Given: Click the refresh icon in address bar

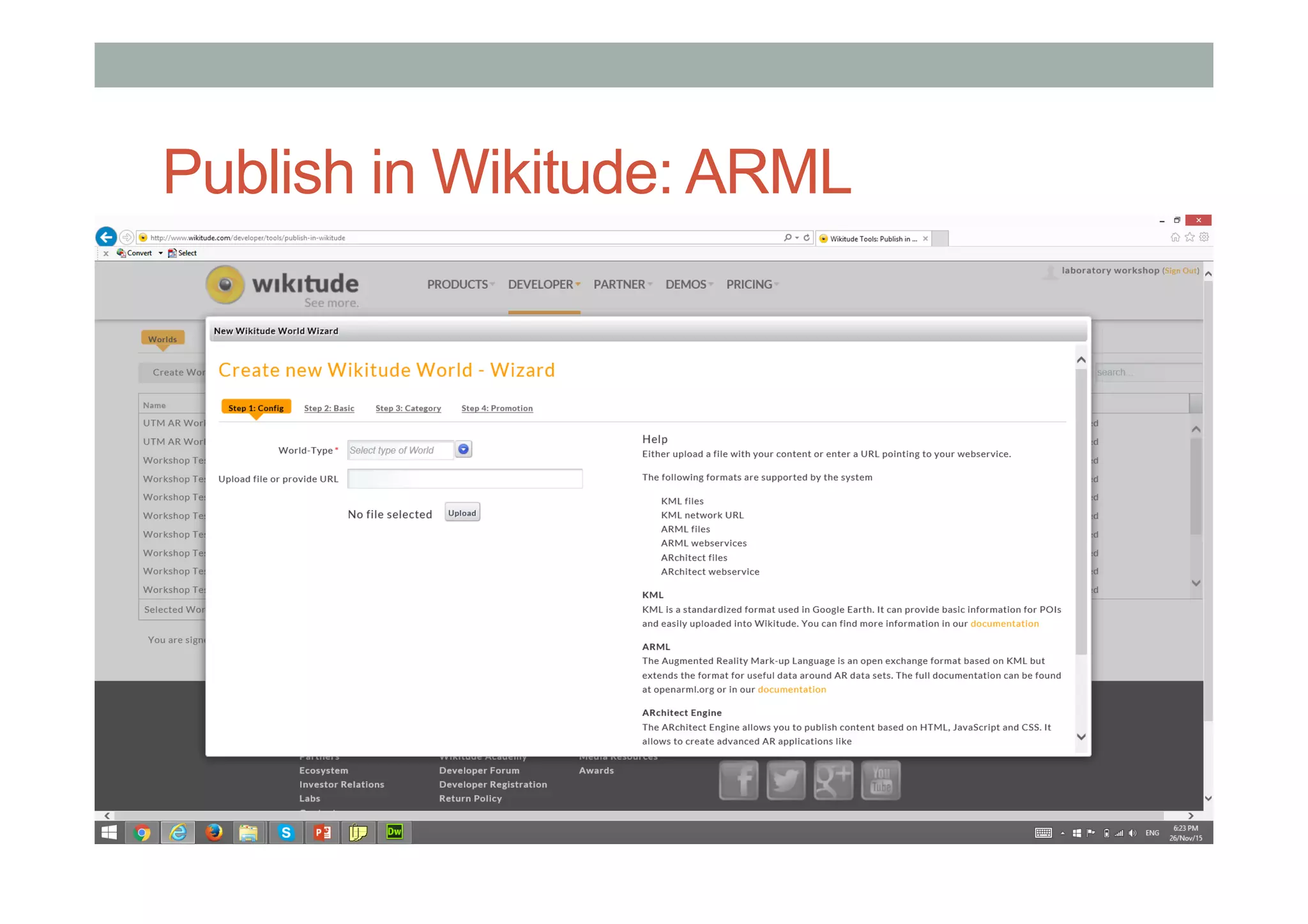Looking at the screenshot, I should click(x=807, y=238).
